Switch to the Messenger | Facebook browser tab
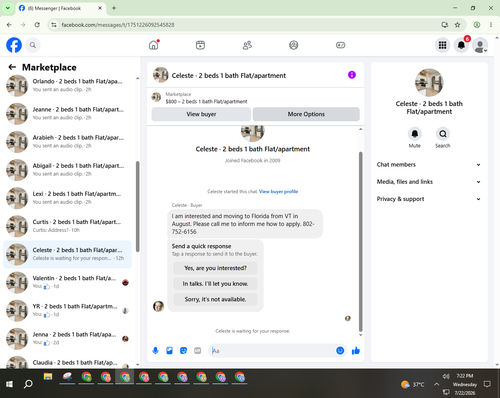 click(61, 8)
